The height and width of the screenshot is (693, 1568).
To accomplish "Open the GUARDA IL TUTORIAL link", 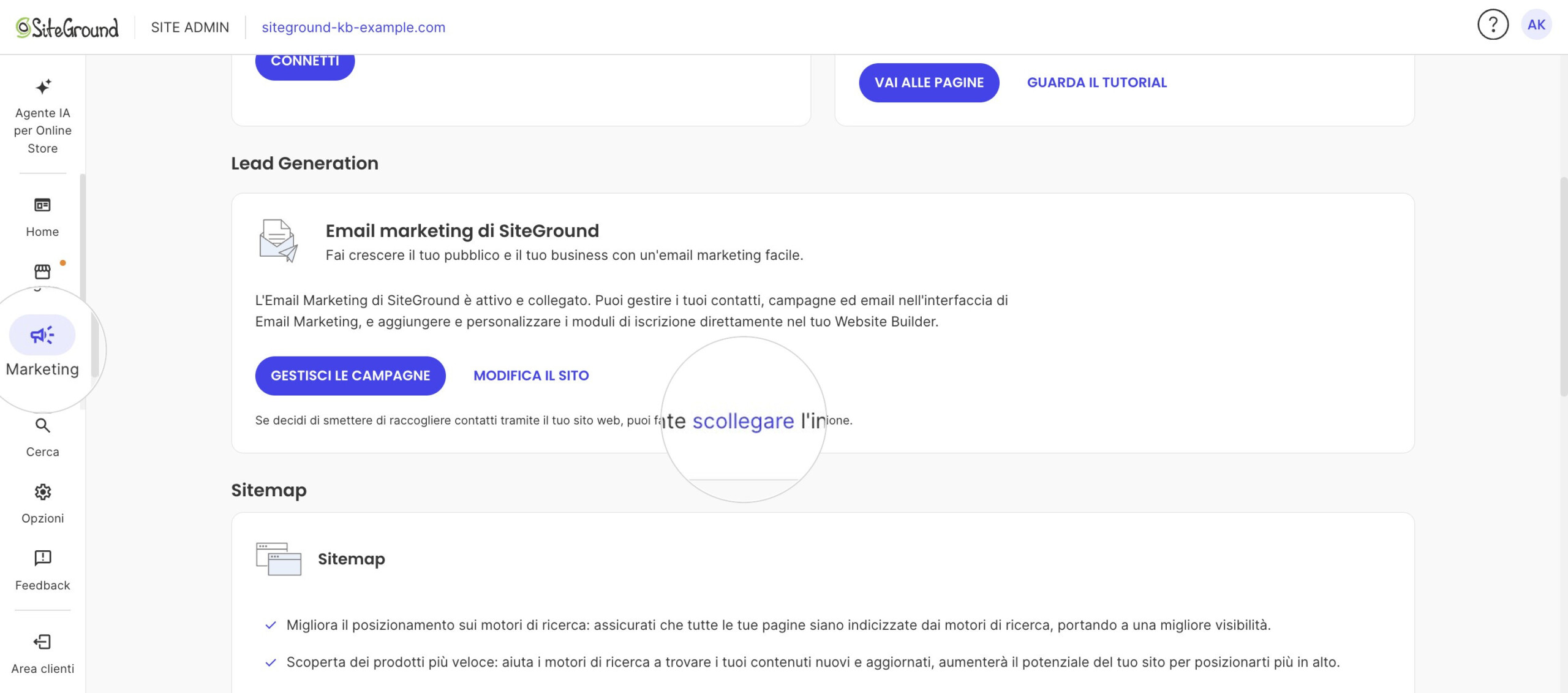I will coord(1096,83).
